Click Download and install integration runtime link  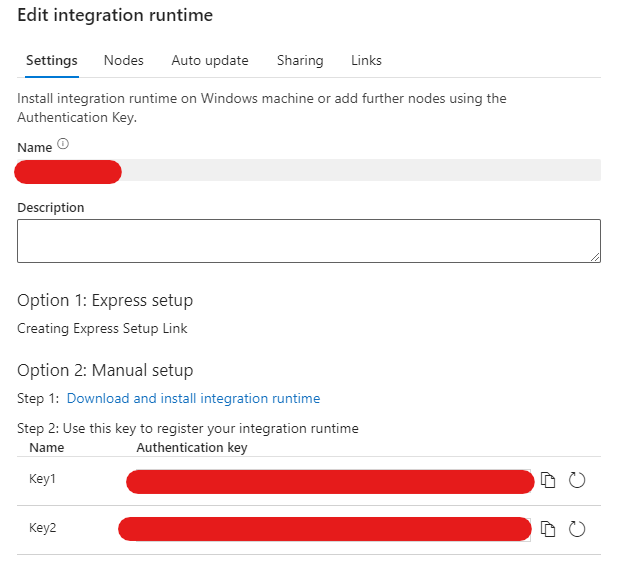(x=193, y=398)
